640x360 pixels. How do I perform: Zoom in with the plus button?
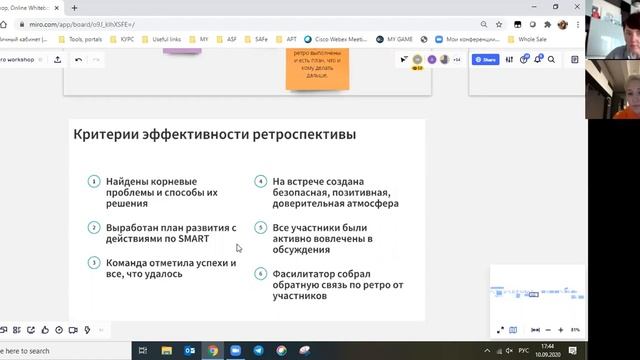[561, 330]
